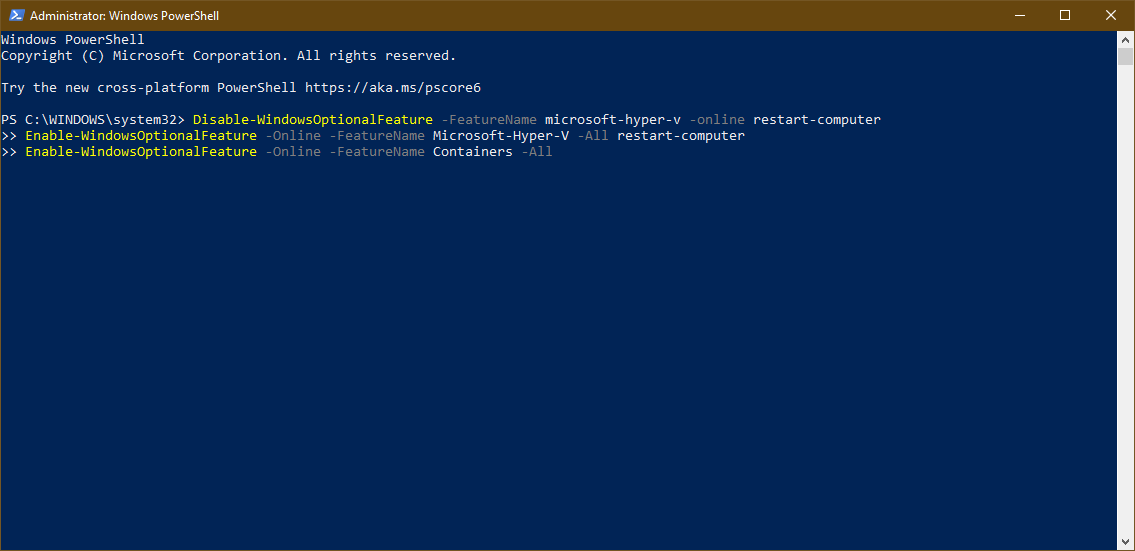The image size is (1135, 551).
Task: Minimize the PowerShell window
Action: [1019, 15]
